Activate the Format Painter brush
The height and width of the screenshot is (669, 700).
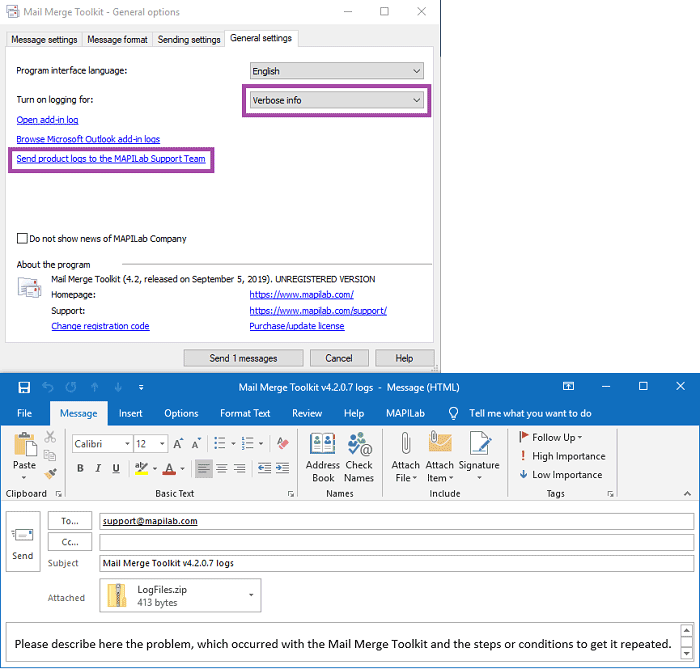[x=50, y=474]
